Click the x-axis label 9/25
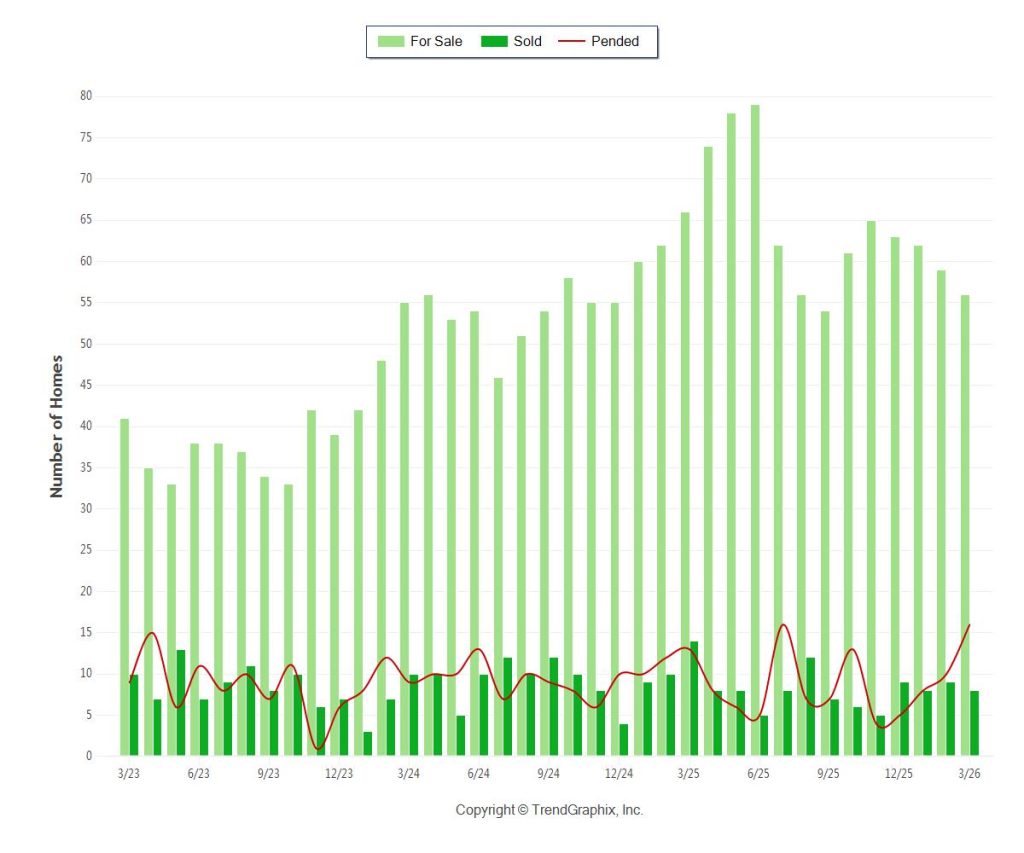The width and height of the screenshot is (1024, 853). tap(828, 773)
